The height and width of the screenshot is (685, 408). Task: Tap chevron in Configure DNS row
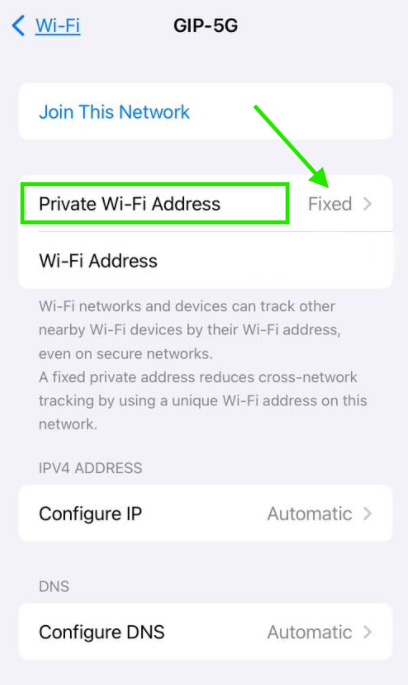pos(368,632)
